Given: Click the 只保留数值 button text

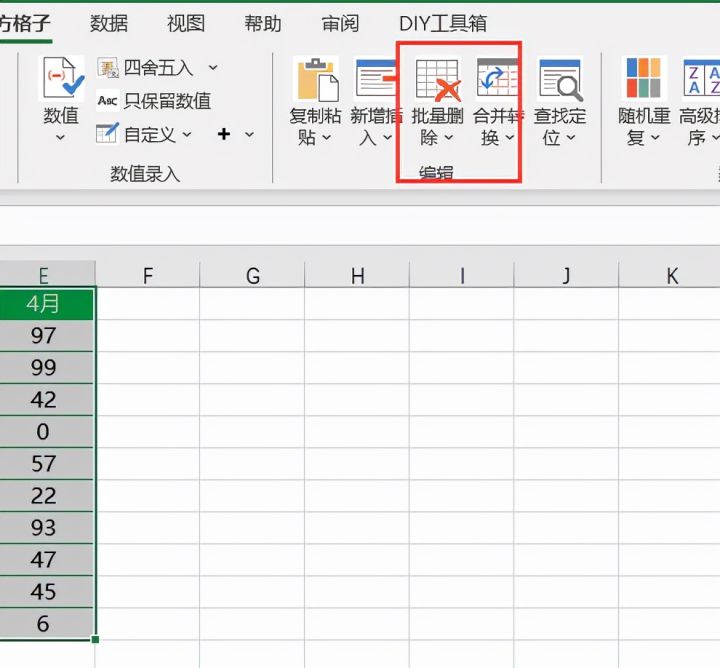Looking at the screenshot, I should pos(167,101).
